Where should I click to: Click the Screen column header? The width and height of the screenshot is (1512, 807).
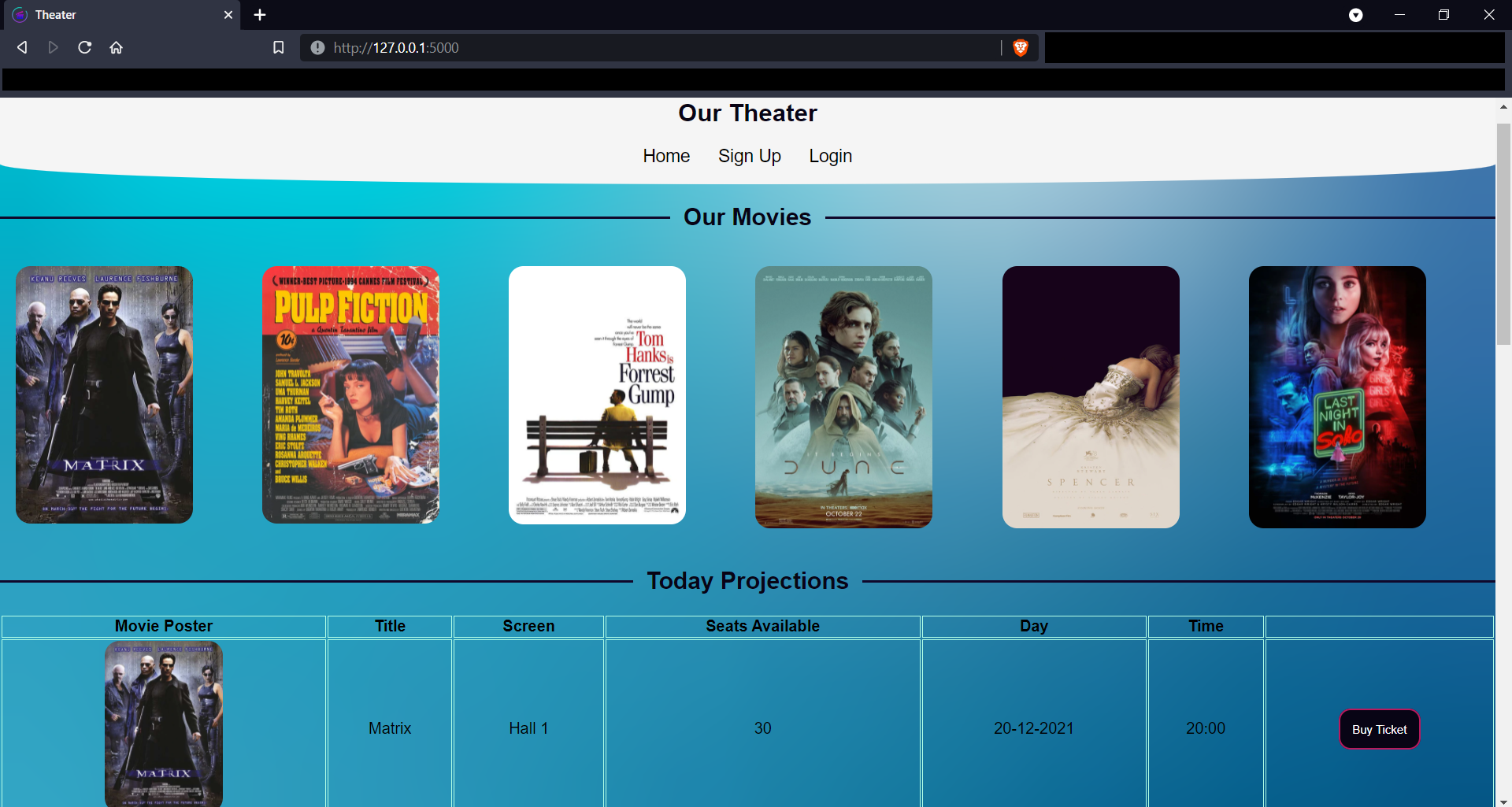(528, 626)
